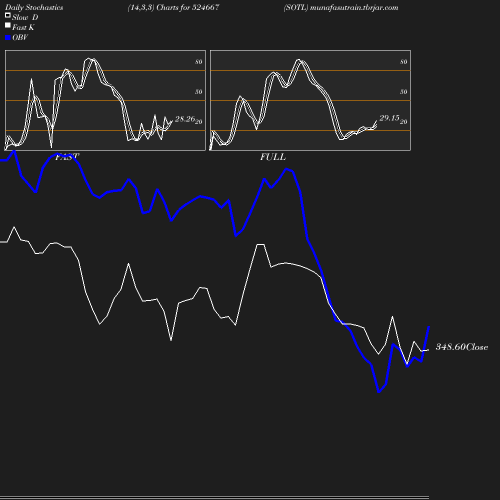This screenshot has height=500, width=500.
Task: Click the Slow D legend color box
Action: pos(8,15)
